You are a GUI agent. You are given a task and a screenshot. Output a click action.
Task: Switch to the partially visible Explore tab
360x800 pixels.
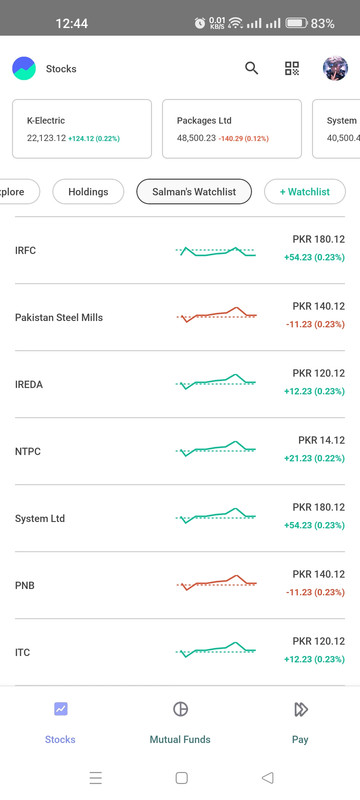point(20,192)
